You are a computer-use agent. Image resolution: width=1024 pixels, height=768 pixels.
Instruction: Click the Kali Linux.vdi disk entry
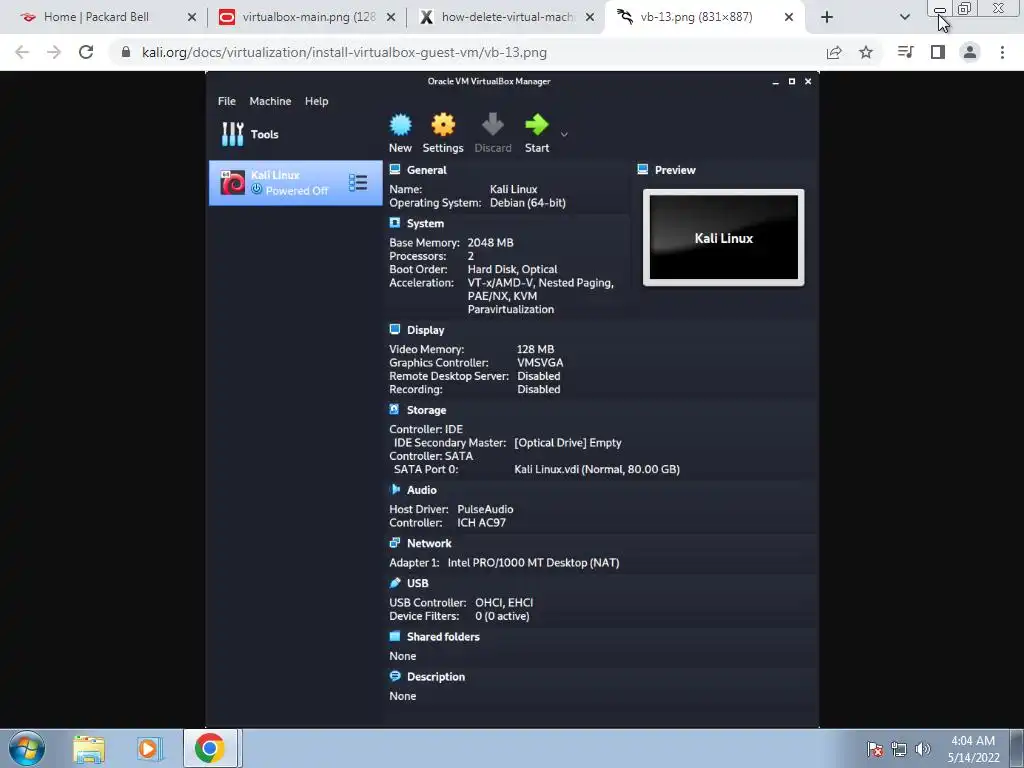[x=597, y=470]
